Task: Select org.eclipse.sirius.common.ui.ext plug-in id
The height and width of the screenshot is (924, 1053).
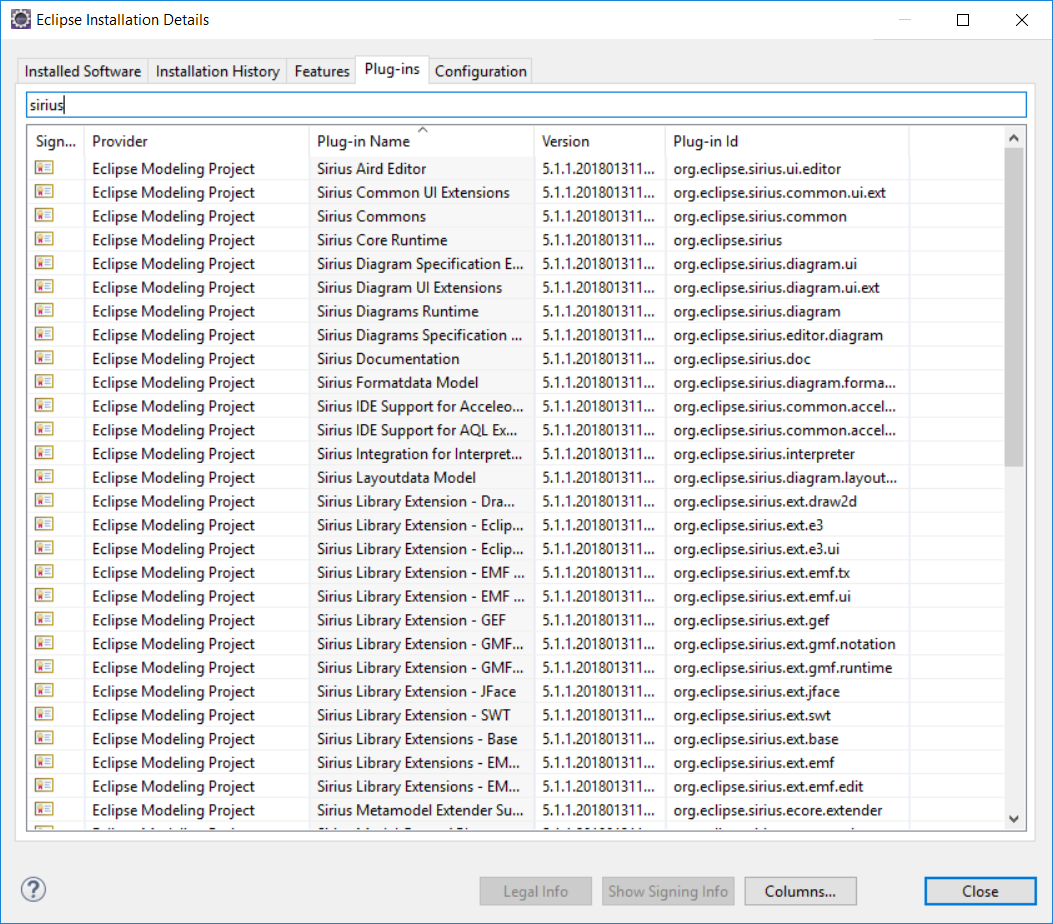Action: 779,193
